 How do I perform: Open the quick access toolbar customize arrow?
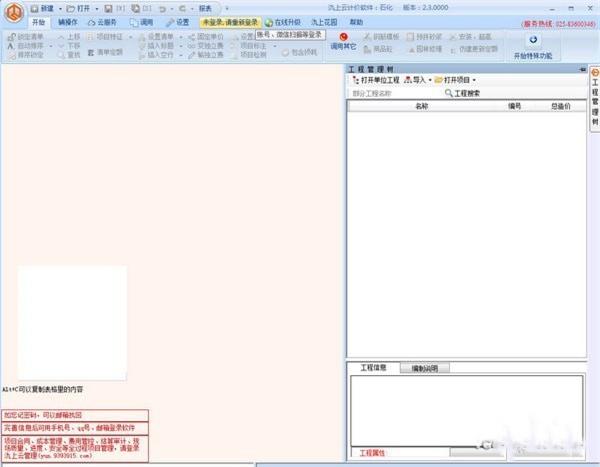tap(227, 8)
